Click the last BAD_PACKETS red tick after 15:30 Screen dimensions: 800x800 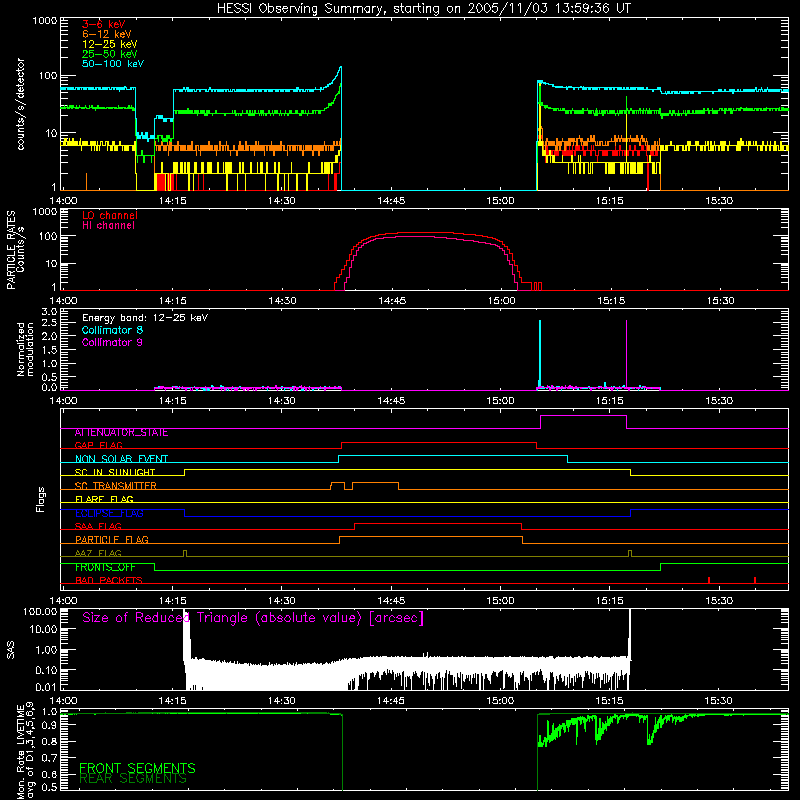point(755,580)
